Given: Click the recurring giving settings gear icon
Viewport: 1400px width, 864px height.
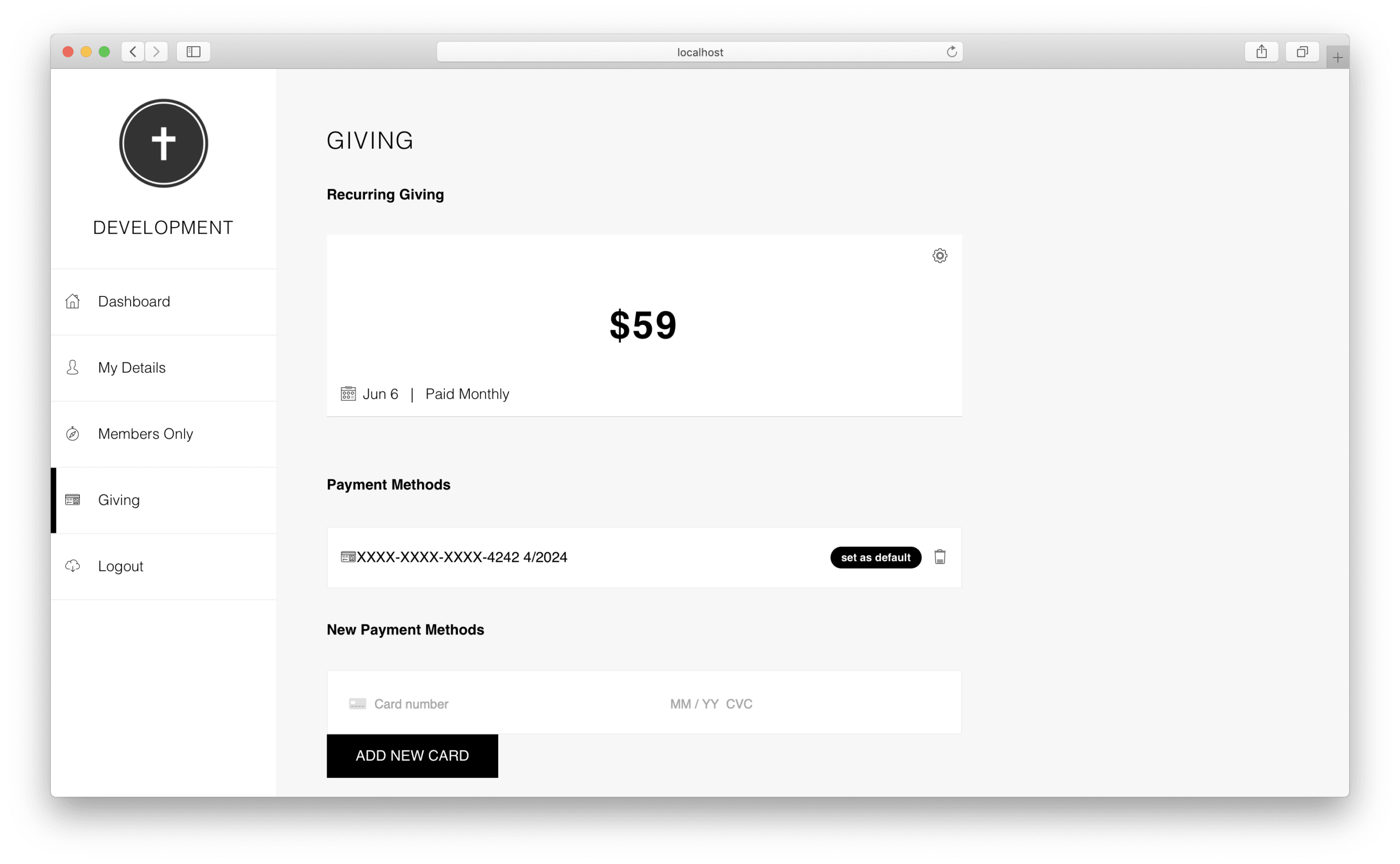Looking at the screenshot, I should pyautogui.click(x=940, y=256).
